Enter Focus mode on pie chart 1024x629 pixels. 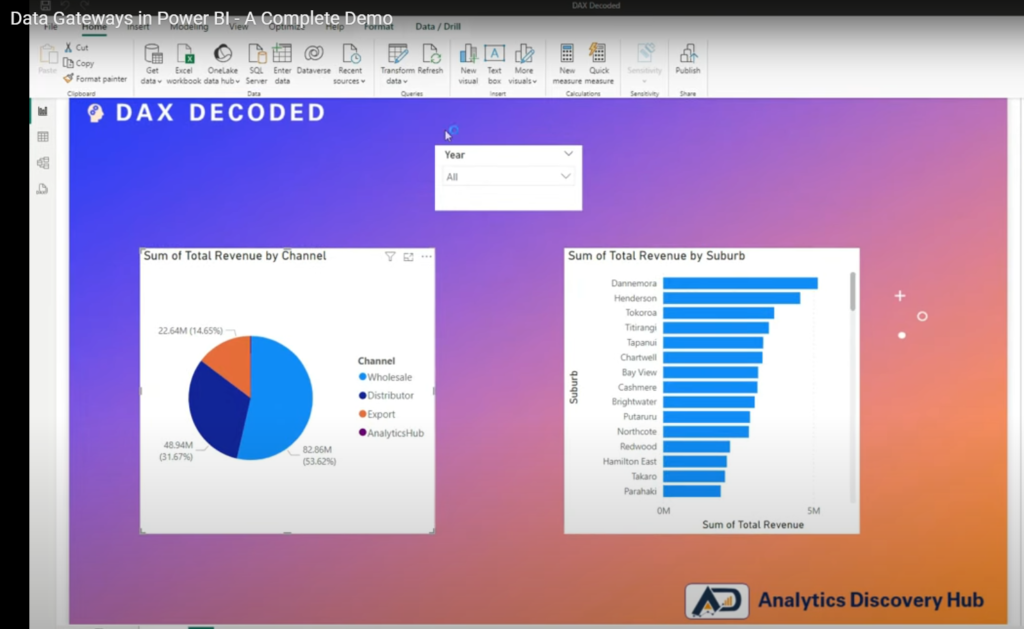point(408,257)
